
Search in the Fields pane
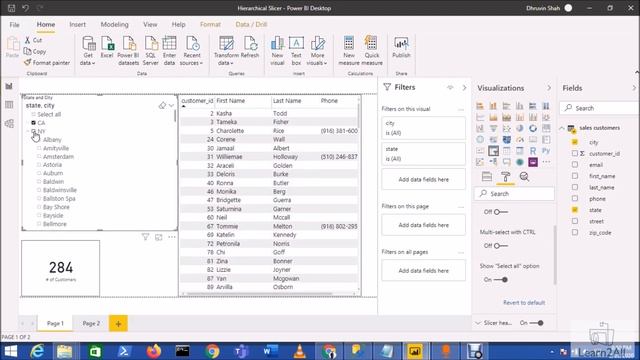coord(599,108)
